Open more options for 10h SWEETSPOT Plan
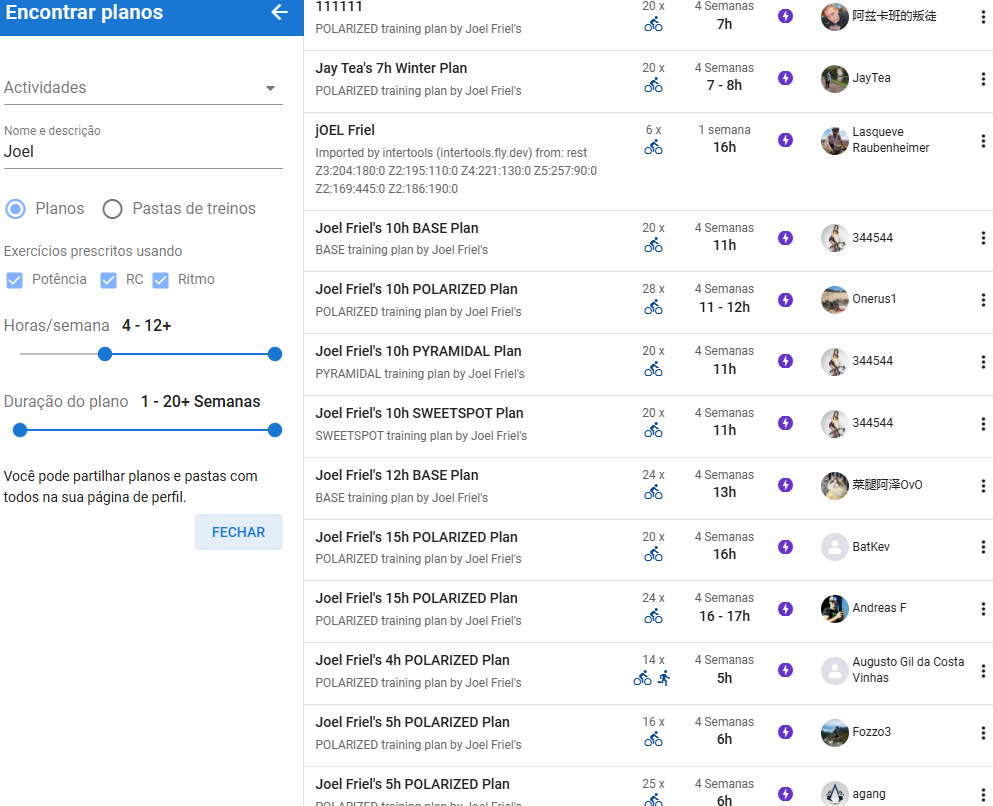 pyautogui.click(x=983, y=424)
